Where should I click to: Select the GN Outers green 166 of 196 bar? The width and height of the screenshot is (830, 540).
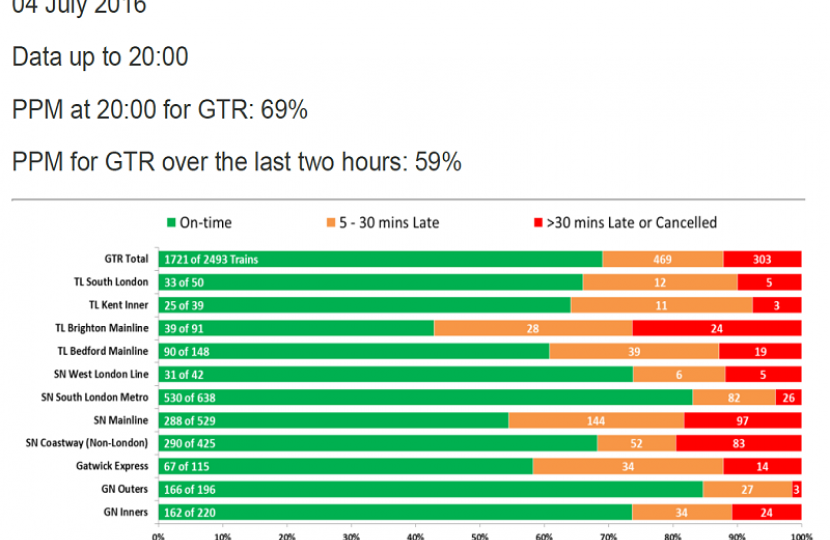click(x=430, y=489)
